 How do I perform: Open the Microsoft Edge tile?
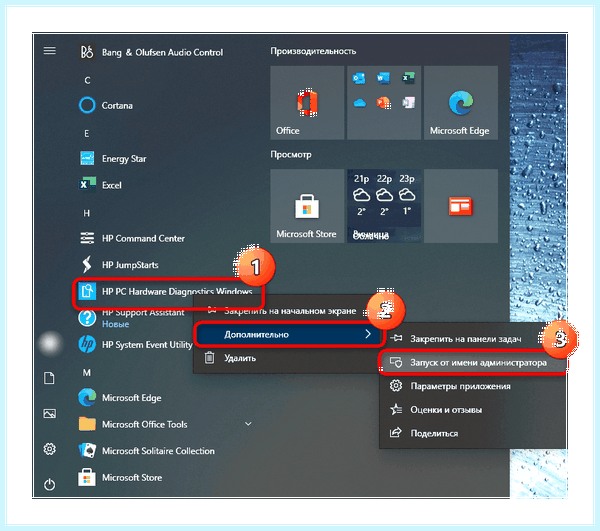tap(461, 103)
